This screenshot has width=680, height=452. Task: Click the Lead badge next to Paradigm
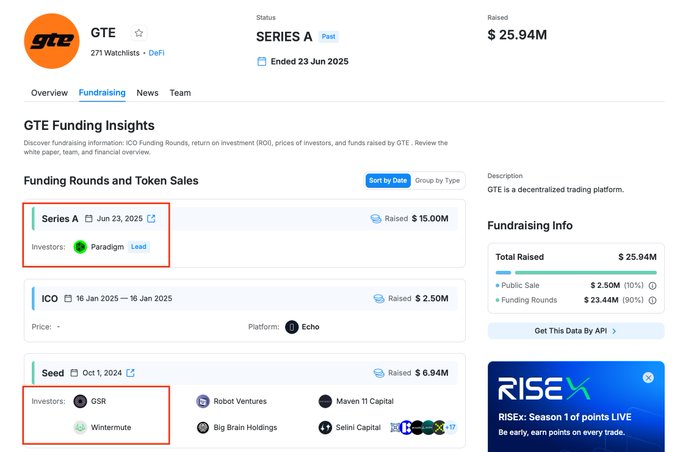(x=138, y=247)
